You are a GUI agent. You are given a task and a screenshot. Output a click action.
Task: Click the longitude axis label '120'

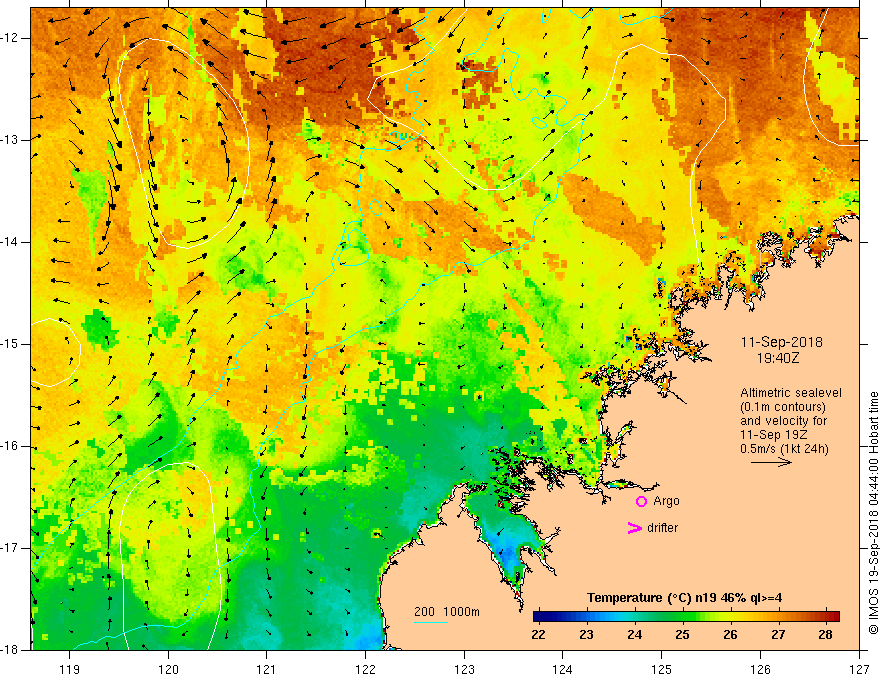point(168,669)
